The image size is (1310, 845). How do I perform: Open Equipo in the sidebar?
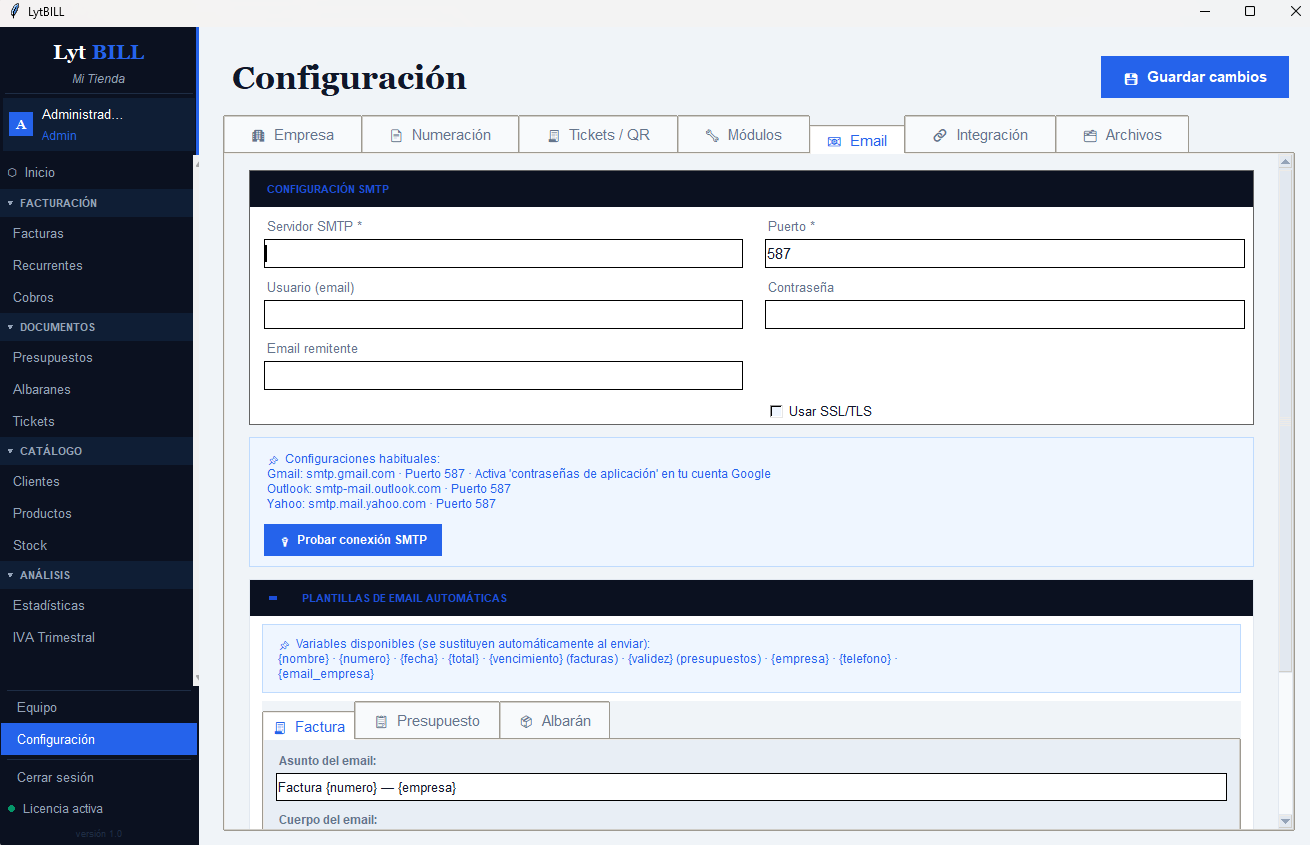98,707
